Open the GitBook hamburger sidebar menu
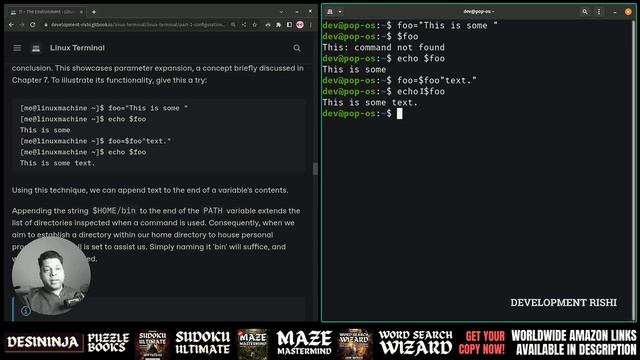 click(x=17, y=48)
